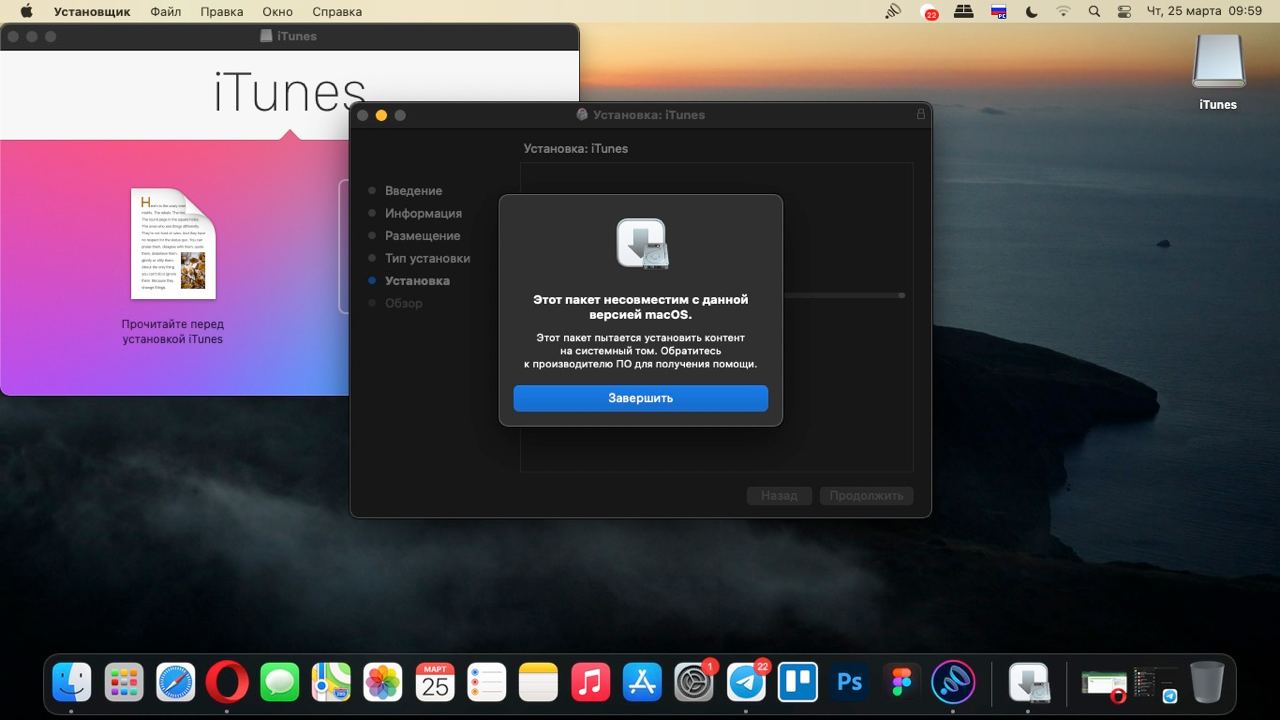This screenshot has width=1280, height=720.
Task: Launch Figma from the dock
Action: [901, 683]
